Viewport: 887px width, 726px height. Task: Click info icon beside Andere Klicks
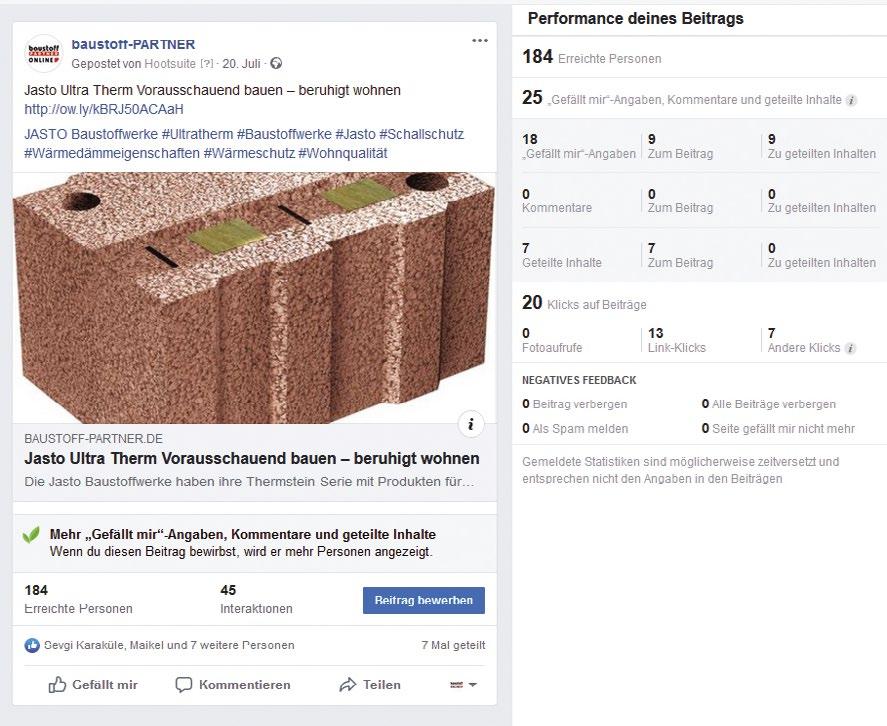click(850, 349)
